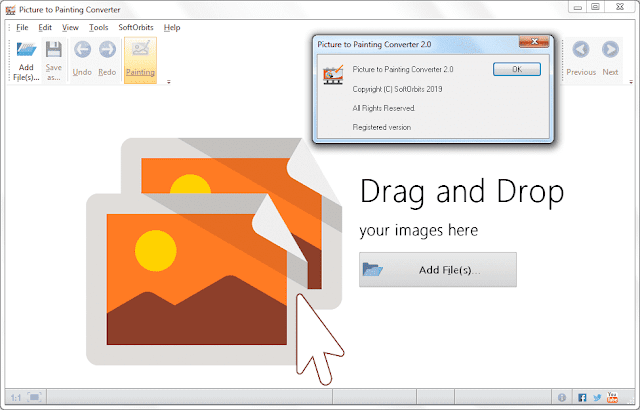
Task: Click 'All Rights Reserved.' text
Action: 384,108
